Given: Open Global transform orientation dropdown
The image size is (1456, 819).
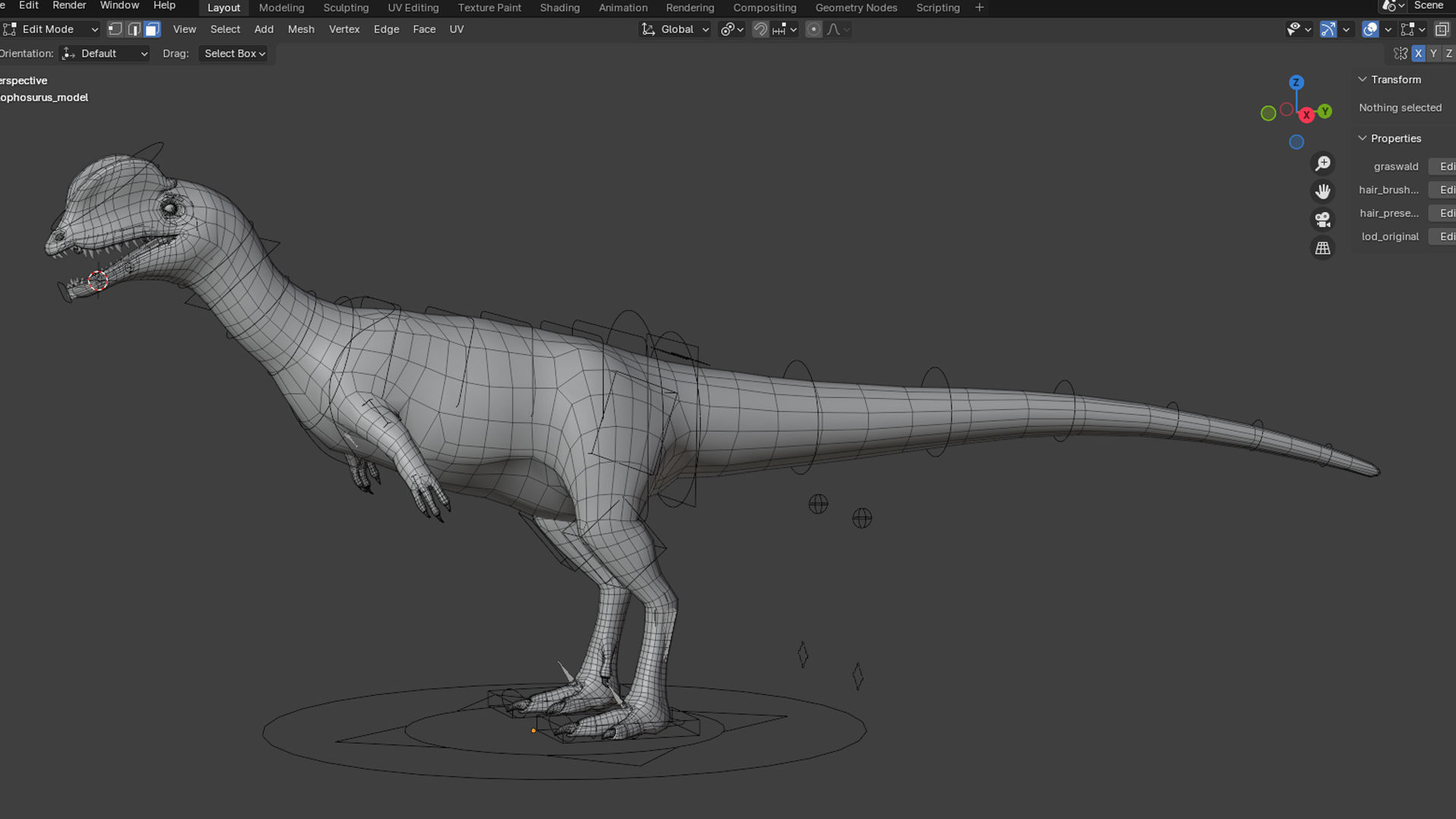Looking at the screenshot, I should click(676, 30).
